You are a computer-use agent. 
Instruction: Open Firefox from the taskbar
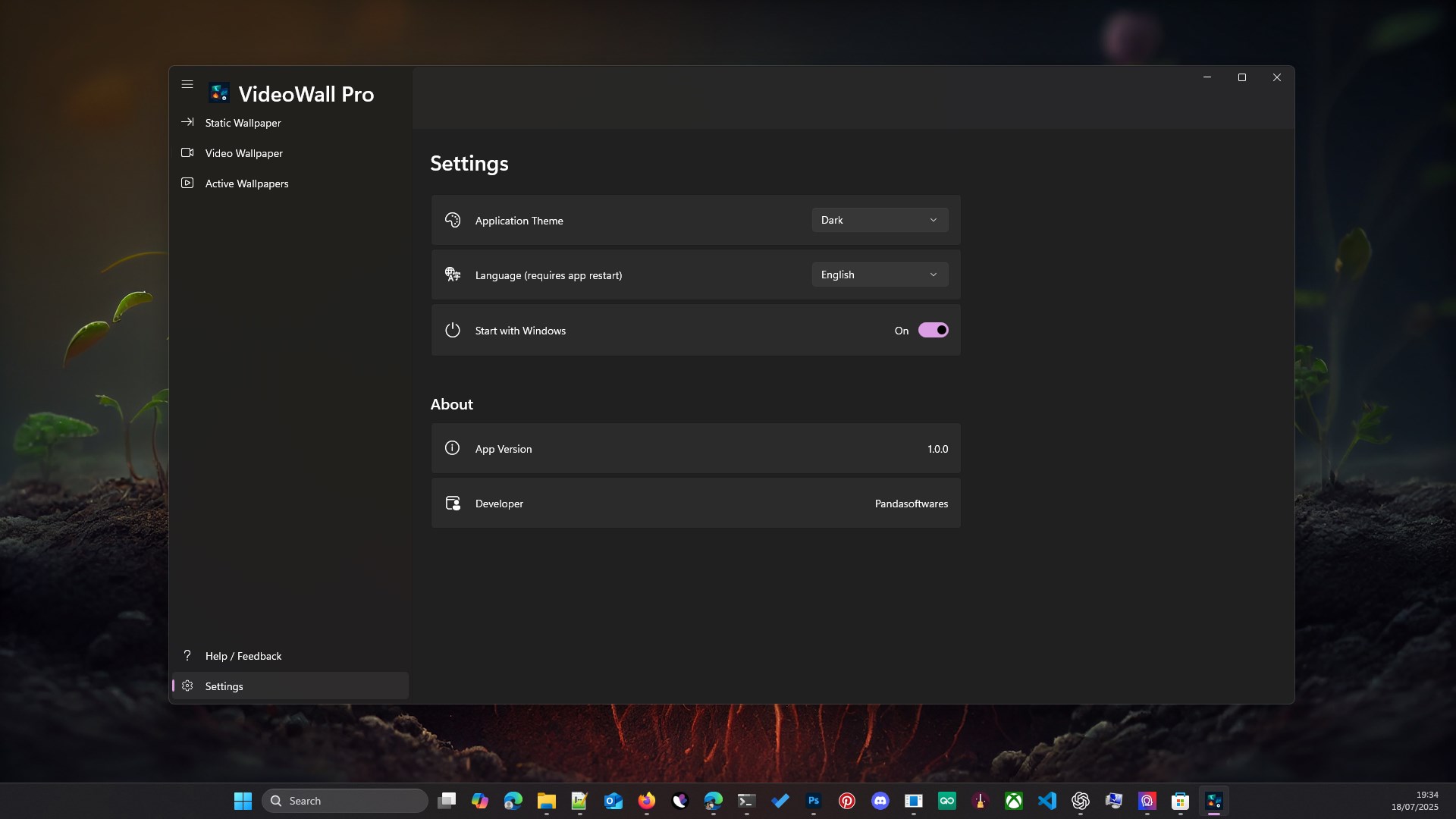pos(647,801)
